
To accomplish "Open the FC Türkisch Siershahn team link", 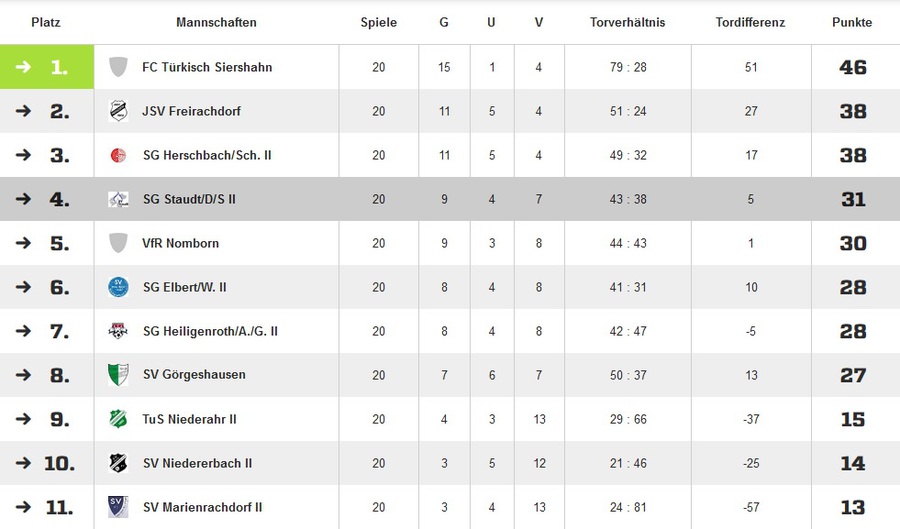I will [x=207, y=67].
